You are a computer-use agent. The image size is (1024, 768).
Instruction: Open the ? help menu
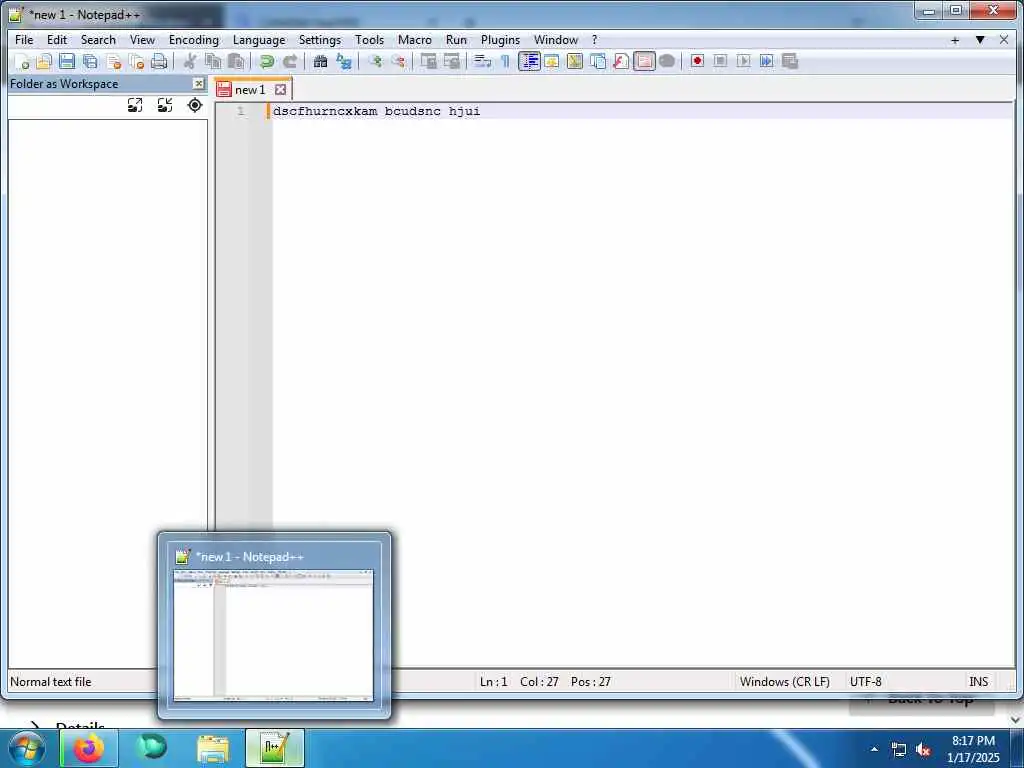pos(594,40)
